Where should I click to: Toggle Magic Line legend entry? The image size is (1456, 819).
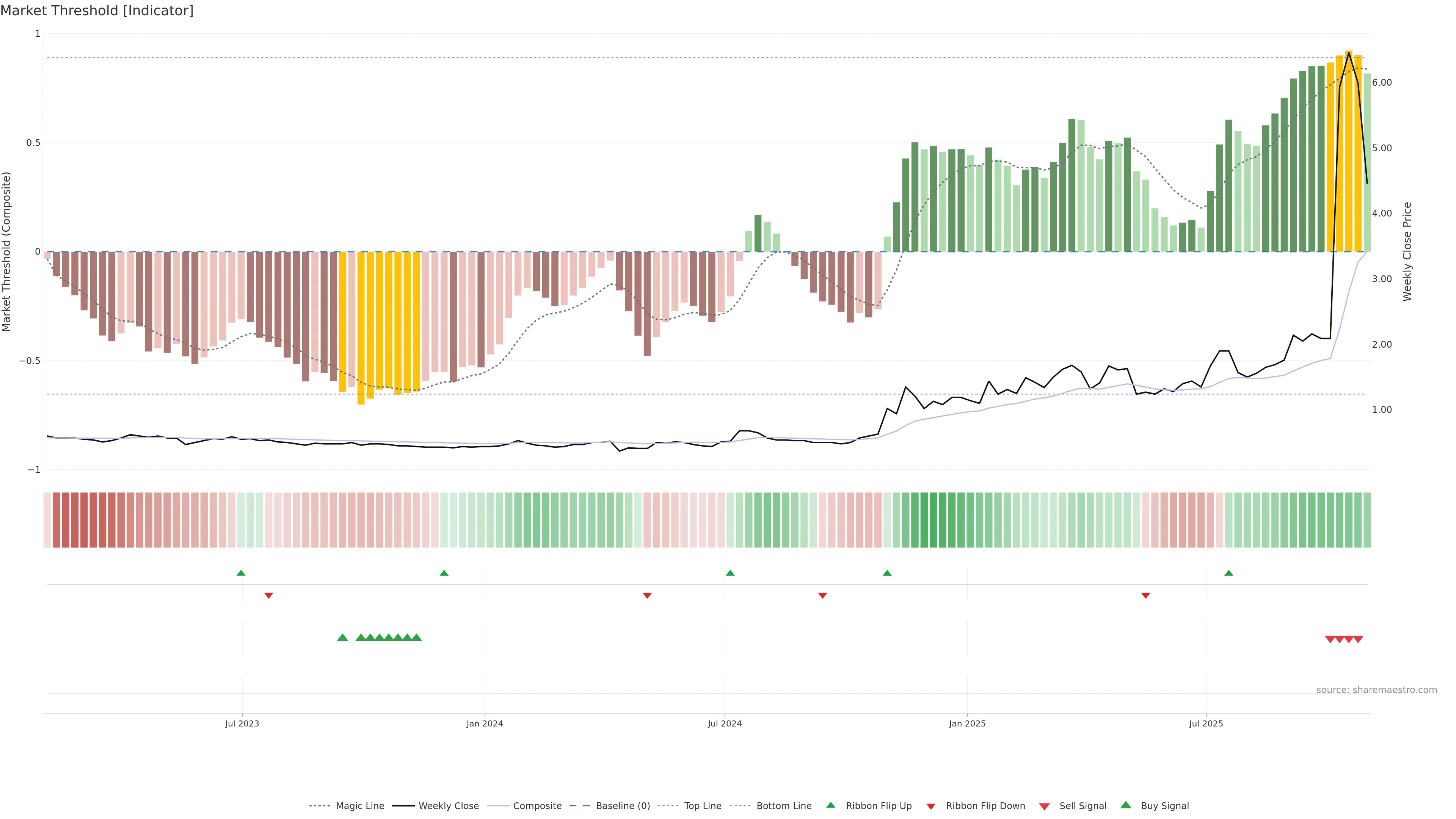click(x=359, y=806)
